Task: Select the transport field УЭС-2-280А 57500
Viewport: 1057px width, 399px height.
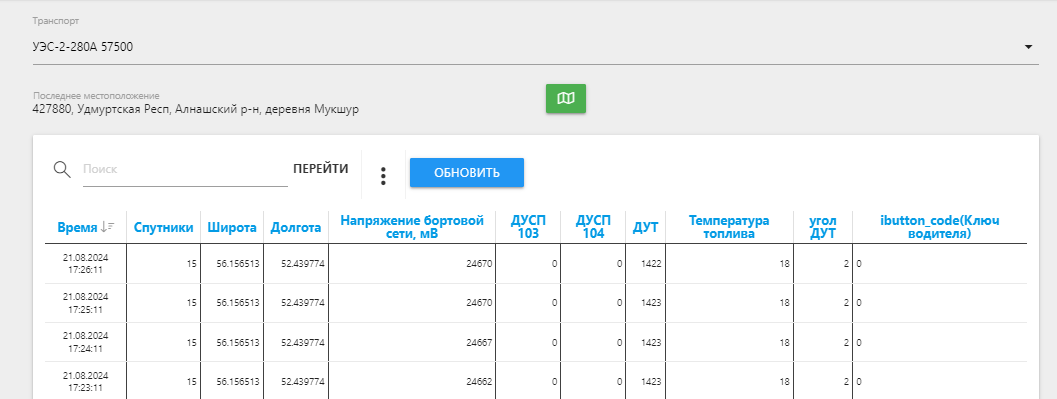Action: [535, 47]
